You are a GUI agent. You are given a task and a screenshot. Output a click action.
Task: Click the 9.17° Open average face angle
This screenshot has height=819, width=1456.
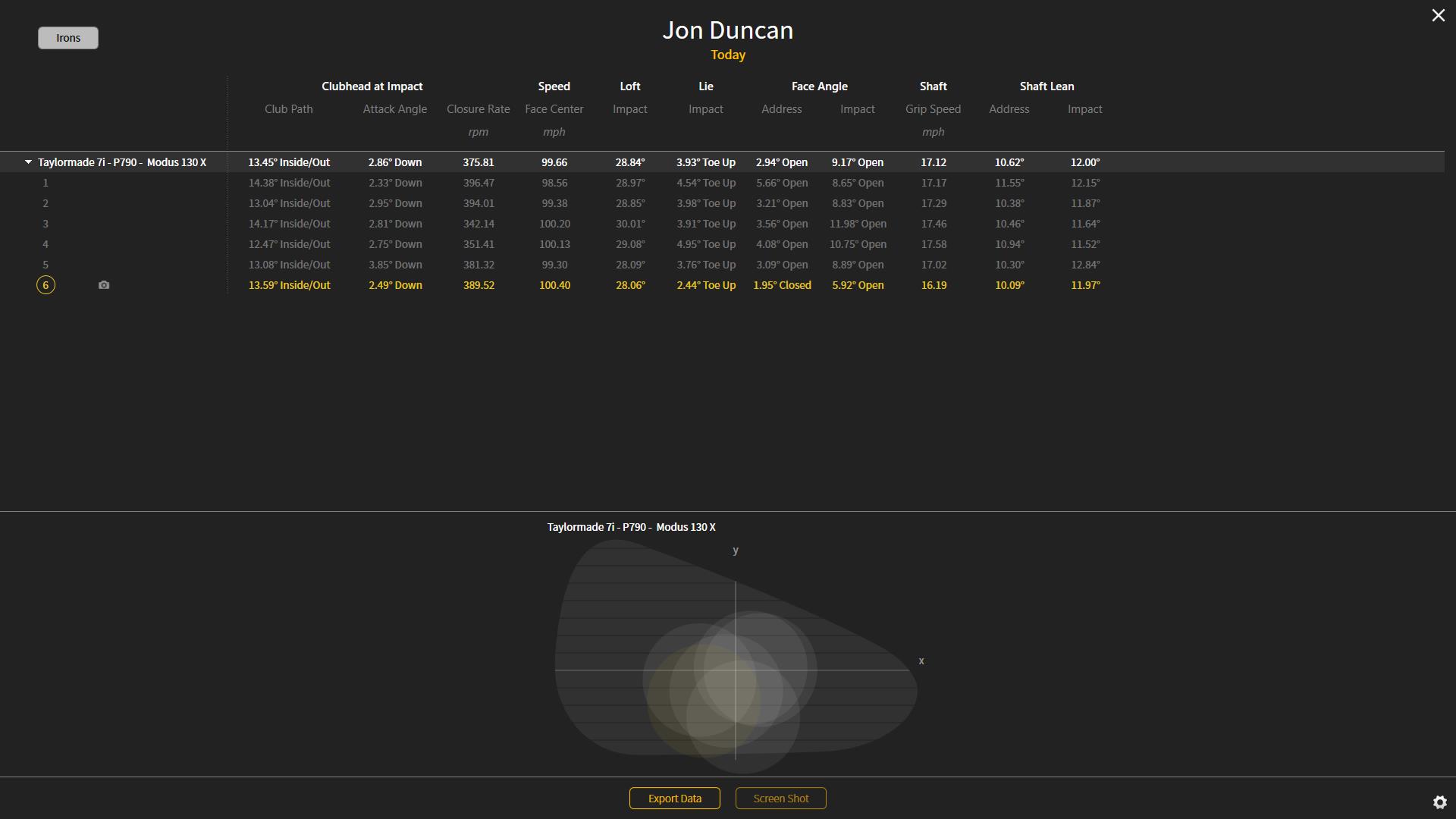[x=858, y=162]
